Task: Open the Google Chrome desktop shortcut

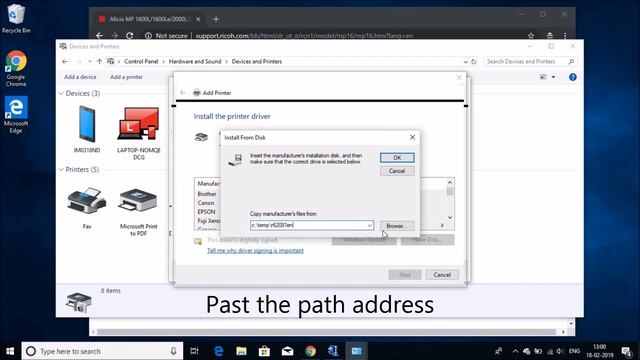Action: click(x=16, y=68)
